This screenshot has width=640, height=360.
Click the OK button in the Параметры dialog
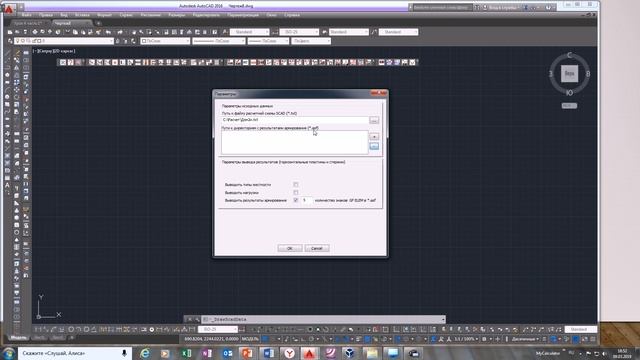pyautogui.click(x=289, y=248)
